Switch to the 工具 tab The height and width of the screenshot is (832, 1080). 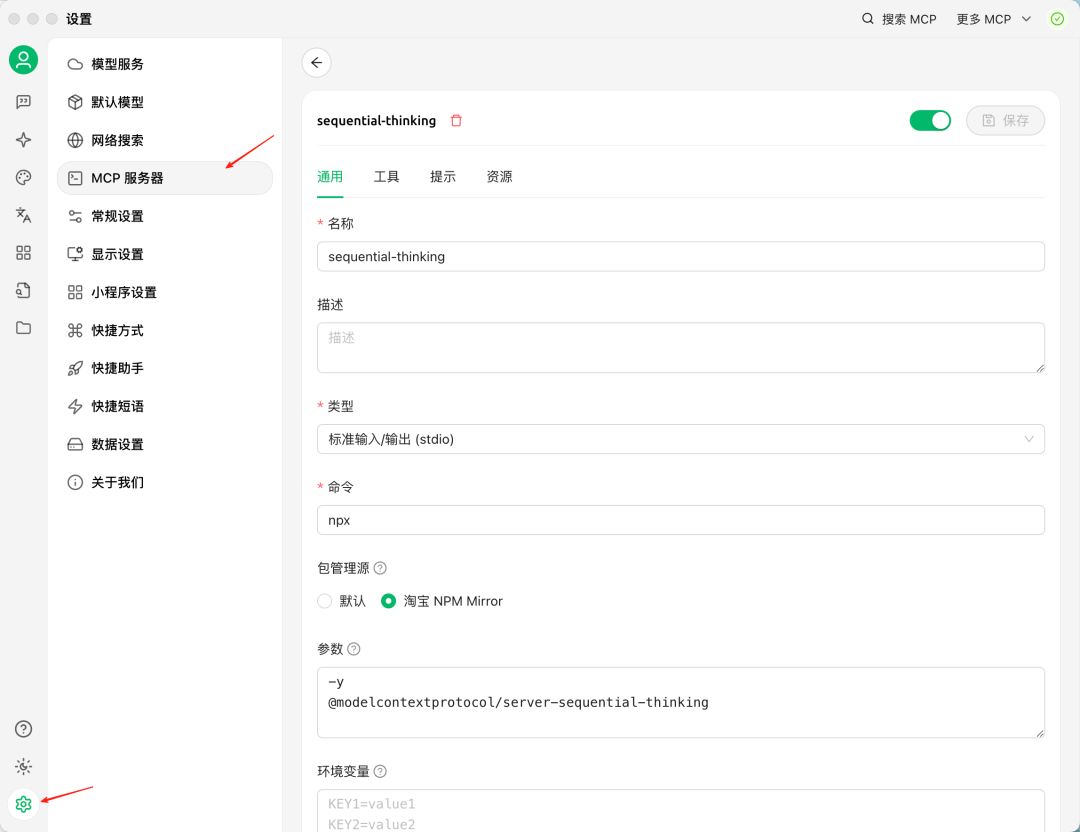click(x=386, y=177)
